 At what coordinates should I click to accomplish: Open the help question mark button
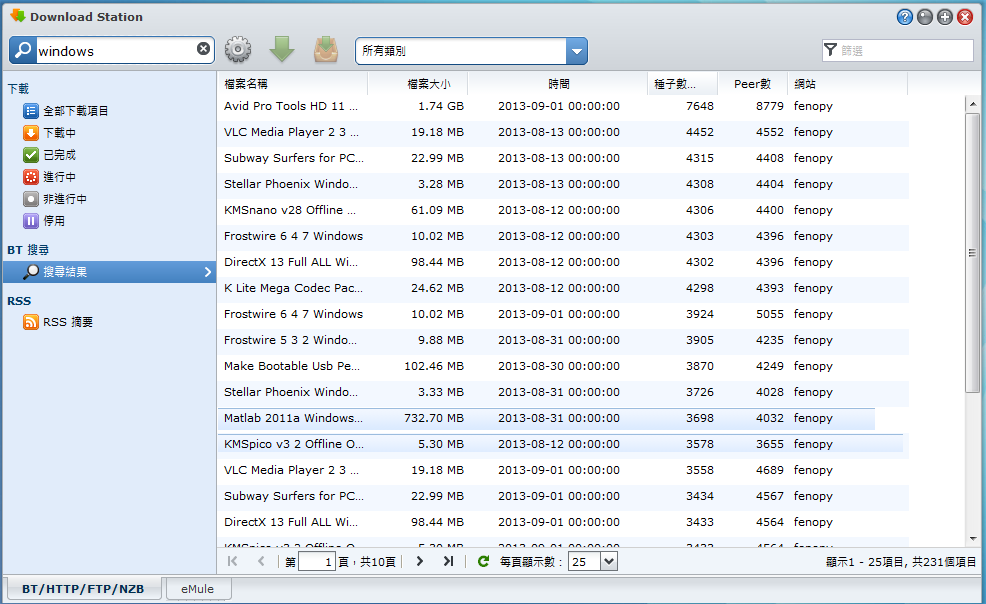tap(904, 17)
